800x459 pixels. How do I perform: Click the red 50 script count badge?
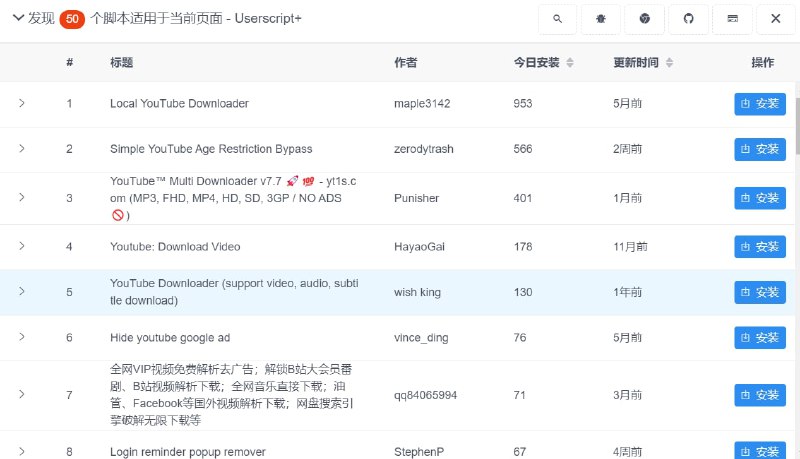pos(72,19)
